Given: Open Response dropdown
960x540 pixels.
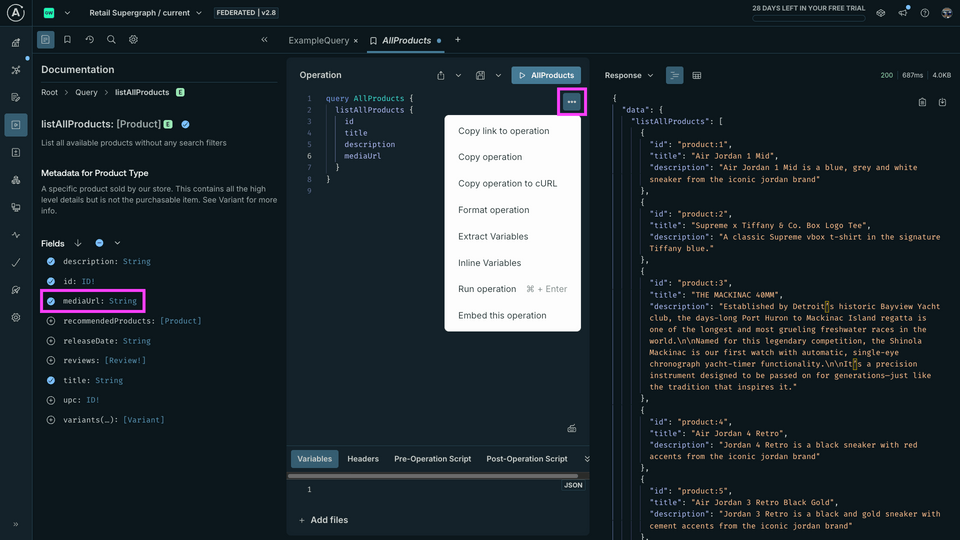Looking at the screenshot, I should click(629, 75).
